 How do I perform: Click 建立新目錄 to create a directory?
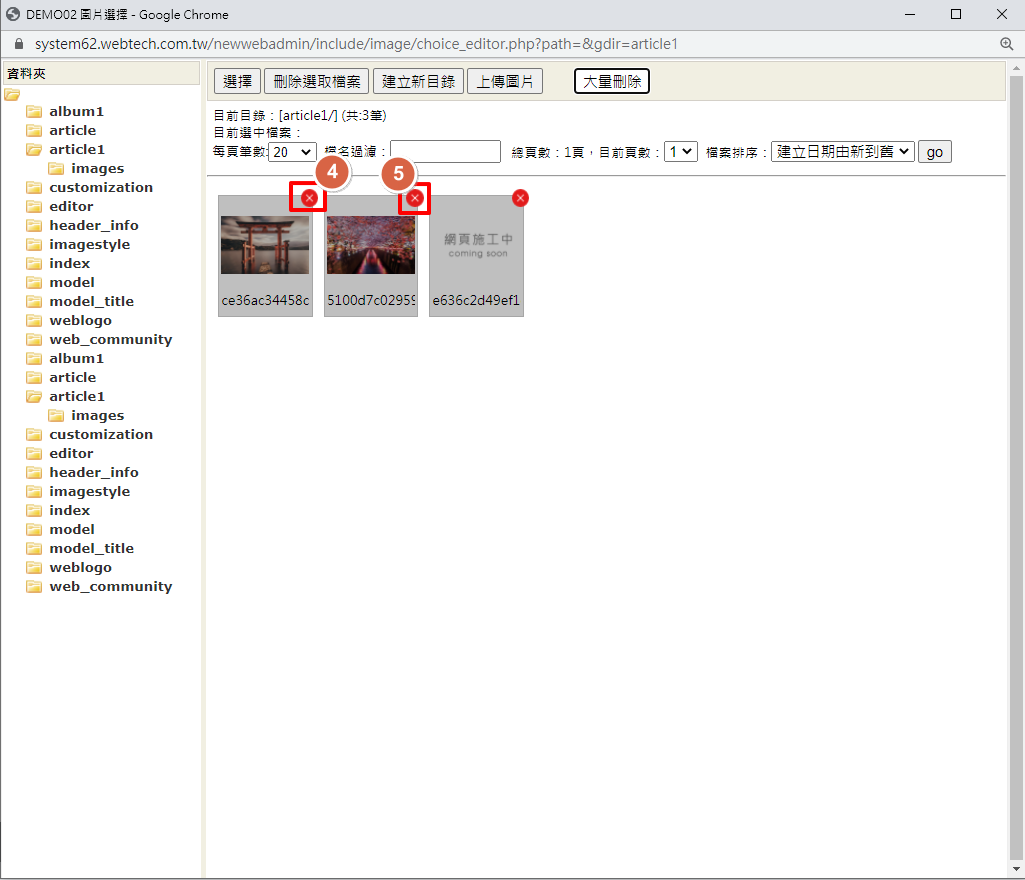pos(418,82)
